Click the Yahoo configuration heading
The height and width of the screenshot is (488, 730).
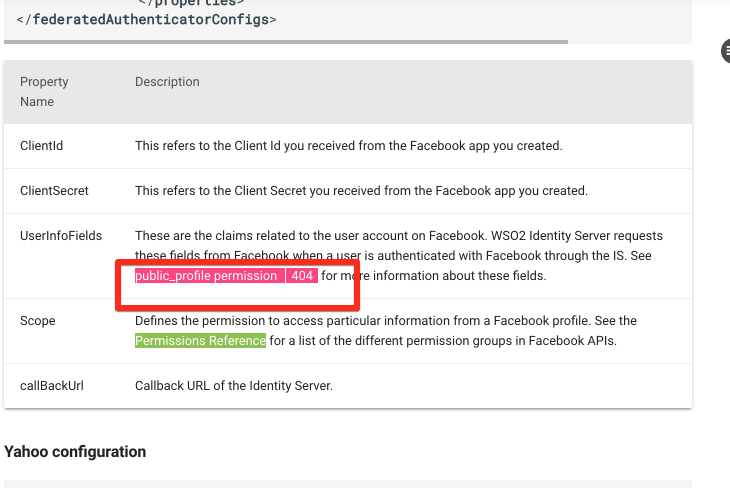(x=75, y=452)
